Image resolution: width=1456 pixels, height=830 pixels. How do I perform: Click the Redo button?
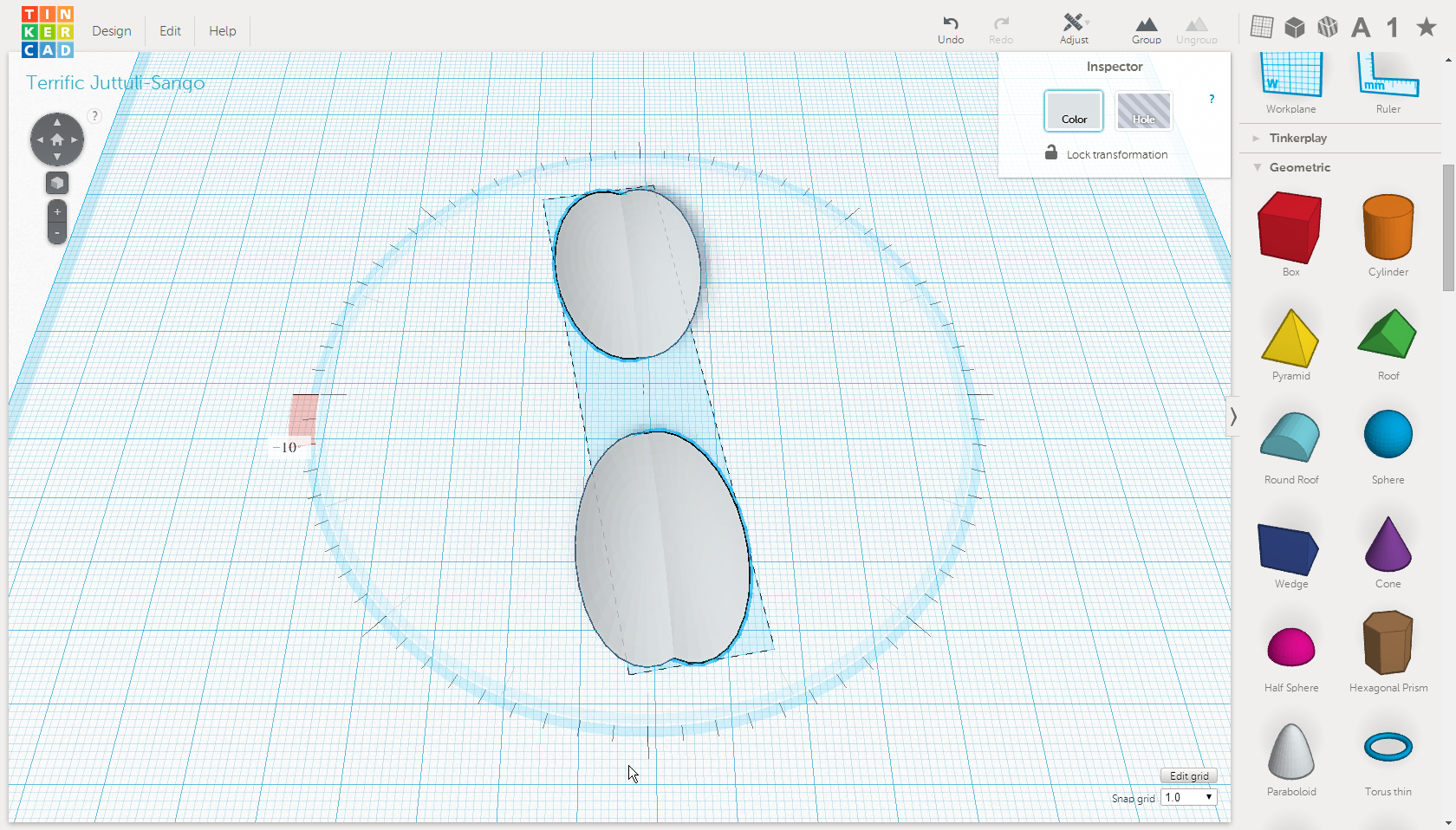click(1001, 29)
